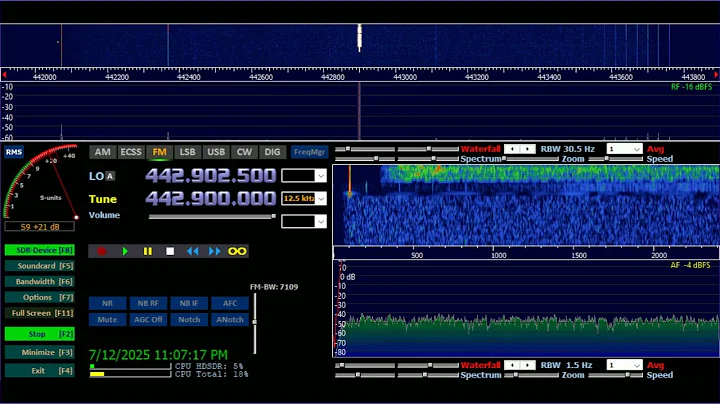Open the dropdown next to Volume slider
The image size is (720, 404).
pos(321,222)
